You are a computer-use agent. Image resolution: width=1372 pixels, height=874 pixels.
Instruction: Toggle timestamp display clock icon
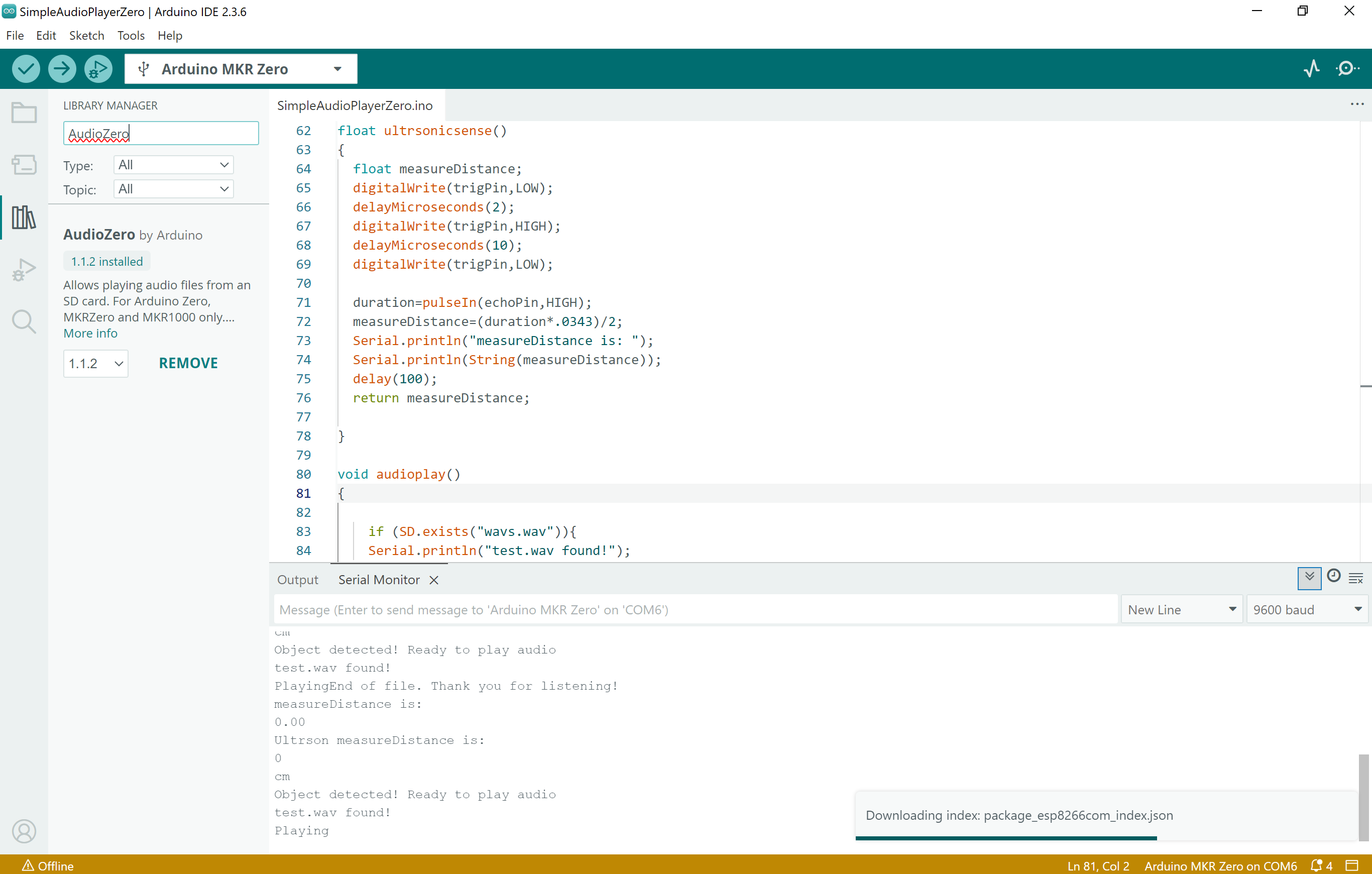coord(1333,576)
